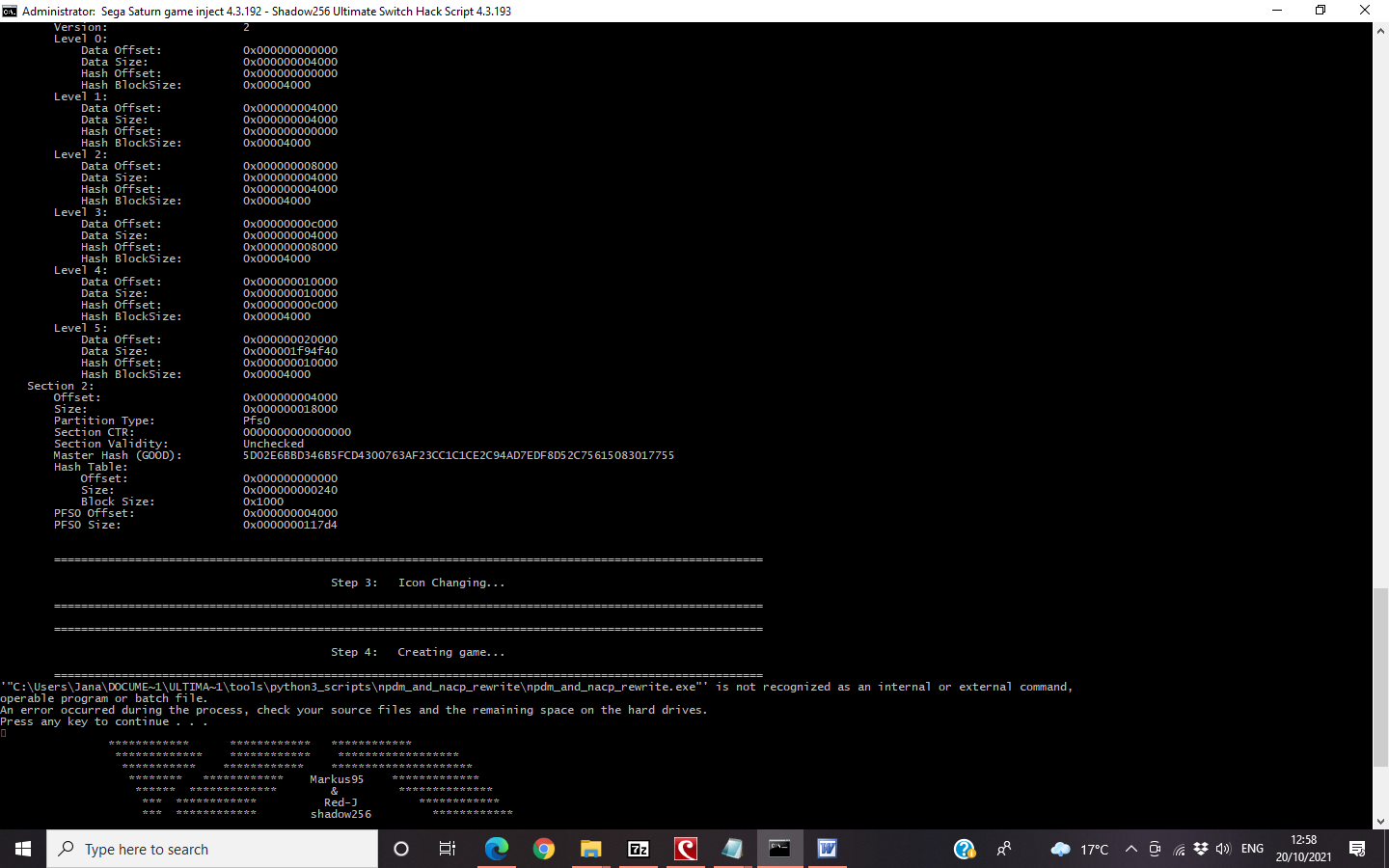Open the network Wi-Fi tray icon
1389x868 pixels.
pyautogui.click(x=1178, y=849)
